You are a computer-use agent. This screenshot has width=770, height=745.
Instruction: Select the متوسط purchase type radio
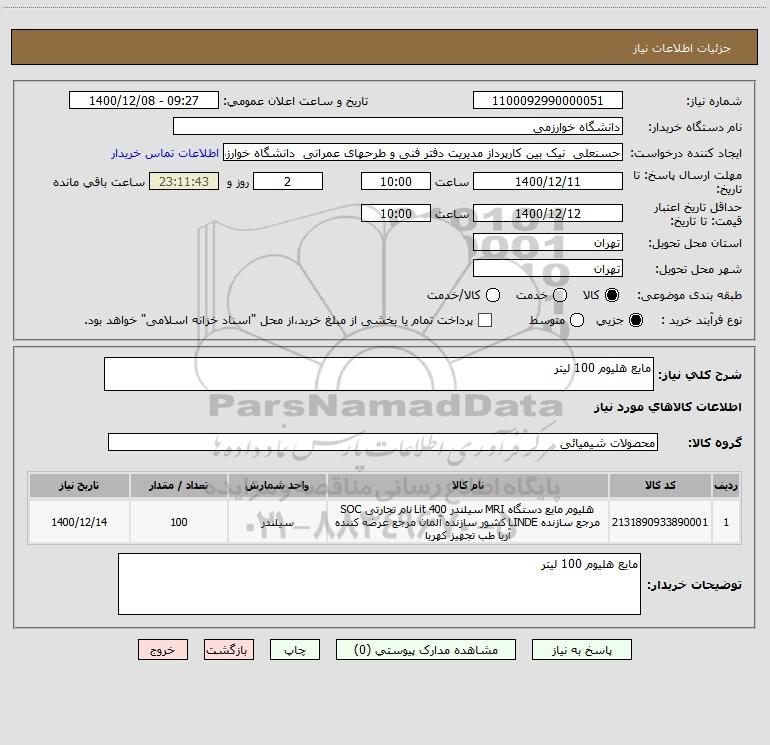[577, 320]
